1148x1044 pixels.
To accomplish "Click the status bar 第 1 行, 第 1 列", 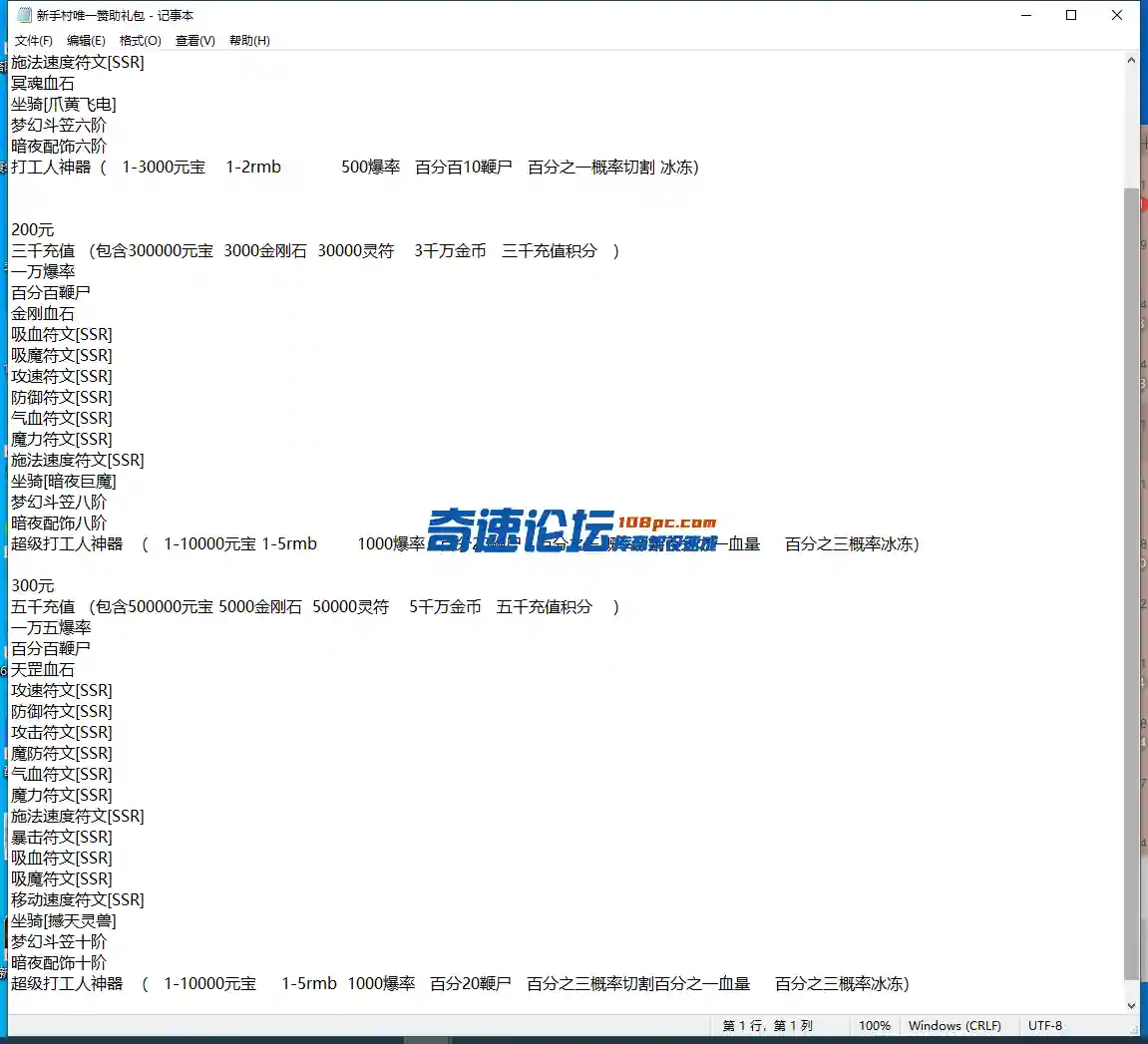I will click(767, 1026).
